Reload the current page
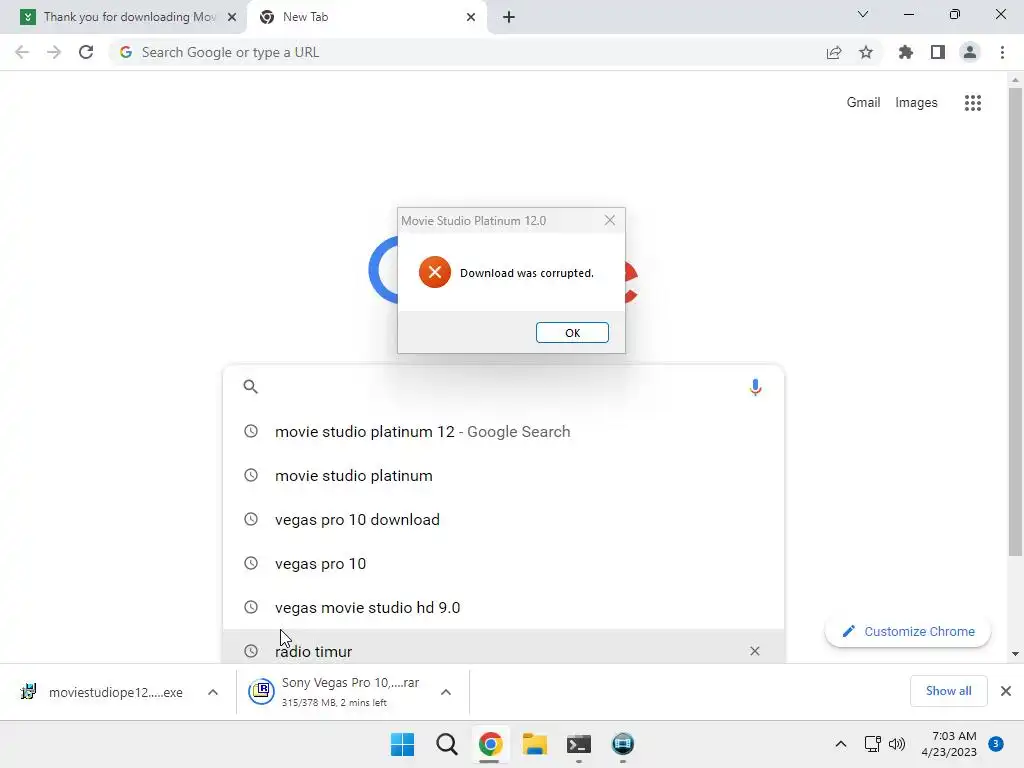Image resolution: width=1024 pixels, height=768 pixels. coord(86,52)
